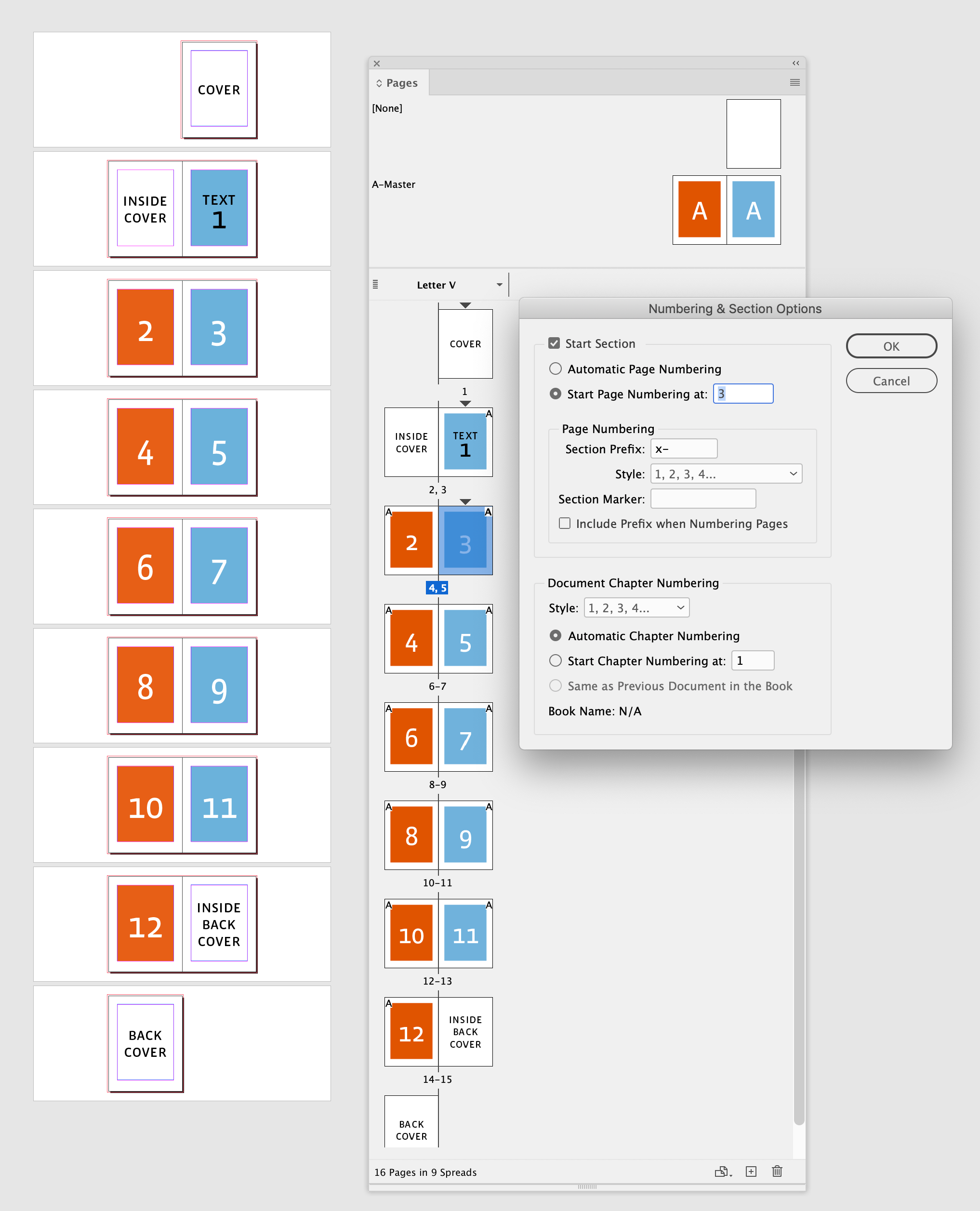The image size is (980, 1211).
Task: Open the Document Chapter Numbering Style dropdown
Action: pos(636,608)
